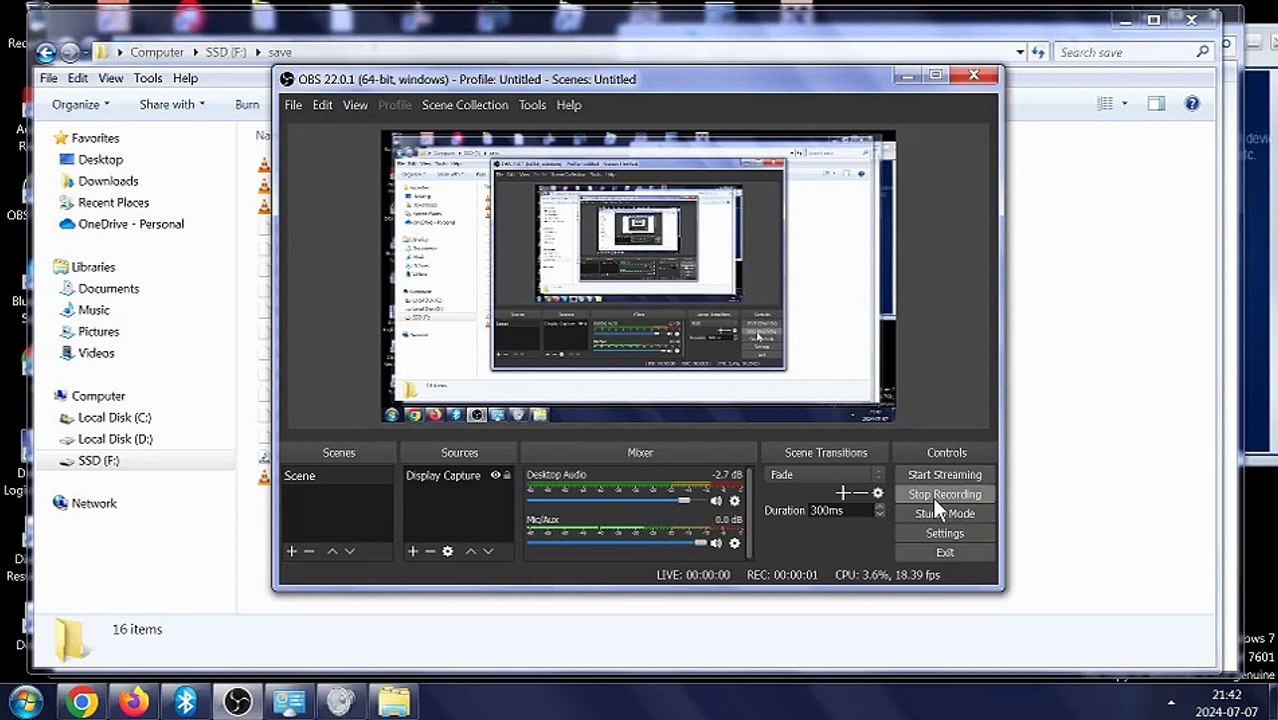The image size is (1278, 720).
Task: Remove scene transition with minus icon
Action: coord(860,493)
